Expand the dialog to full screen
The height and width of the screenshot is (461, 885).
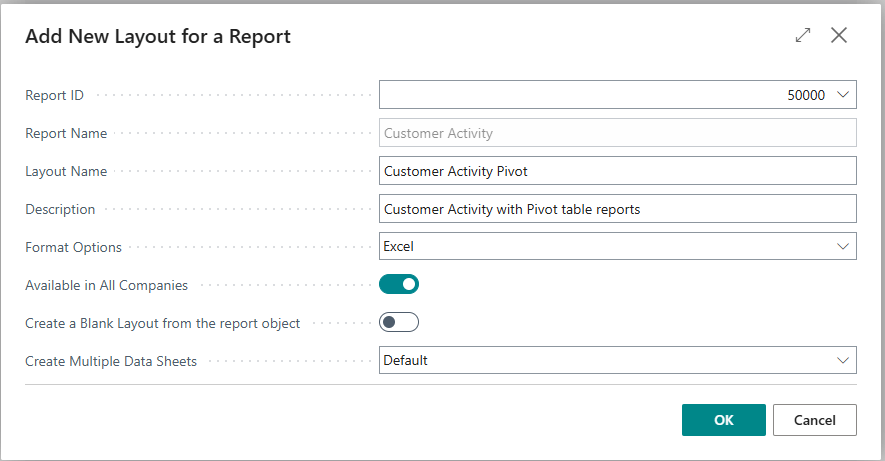click(802, 36)
